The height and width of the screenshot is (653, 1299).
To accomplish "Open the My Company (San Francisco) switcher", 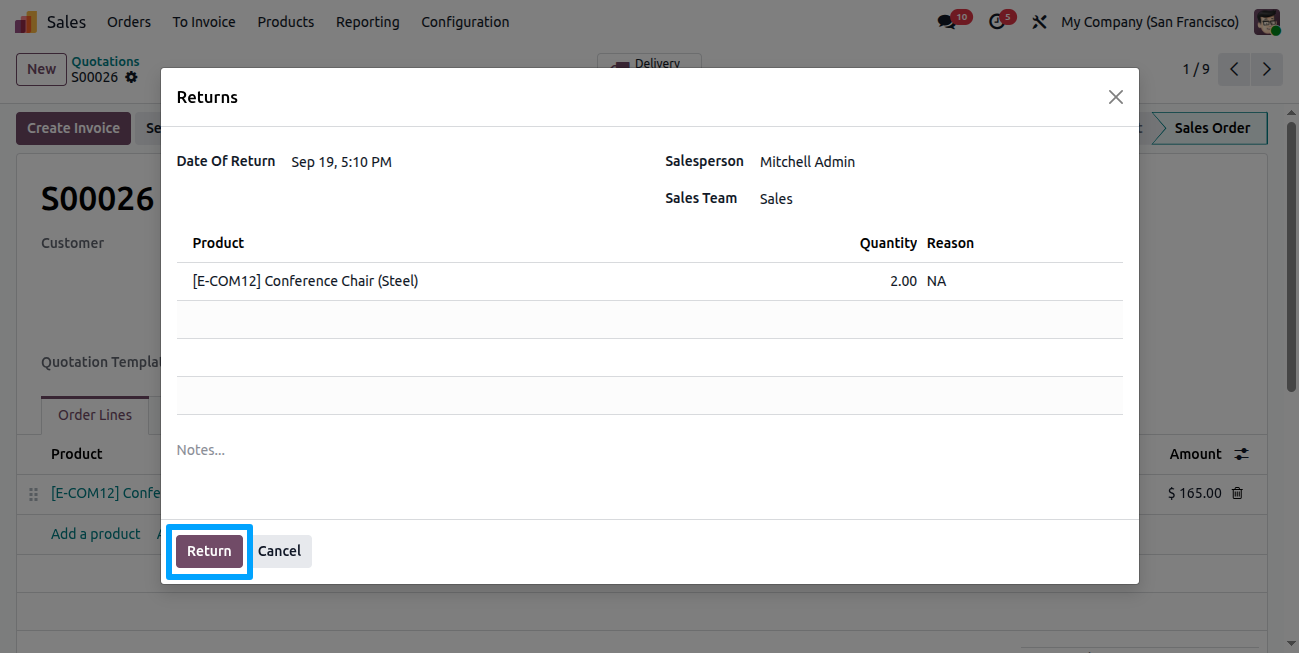I will (x=1149, y=22).
